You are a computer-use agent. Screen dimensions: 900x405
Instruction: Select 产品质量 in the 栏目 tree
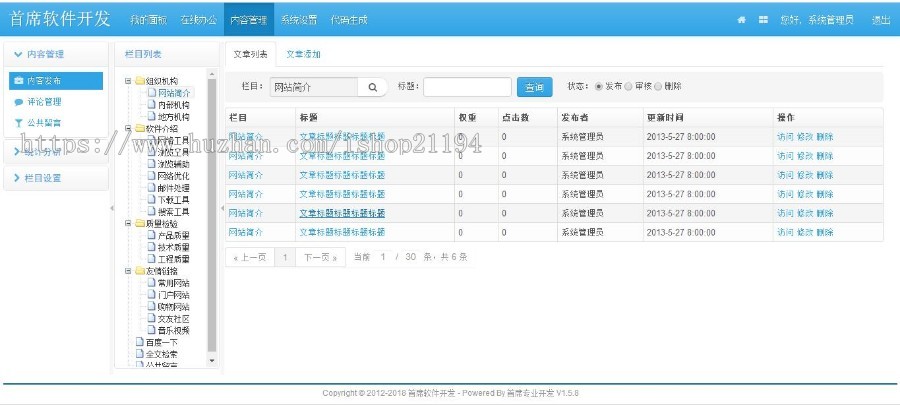pyautogui.click(x=173, y=235)
